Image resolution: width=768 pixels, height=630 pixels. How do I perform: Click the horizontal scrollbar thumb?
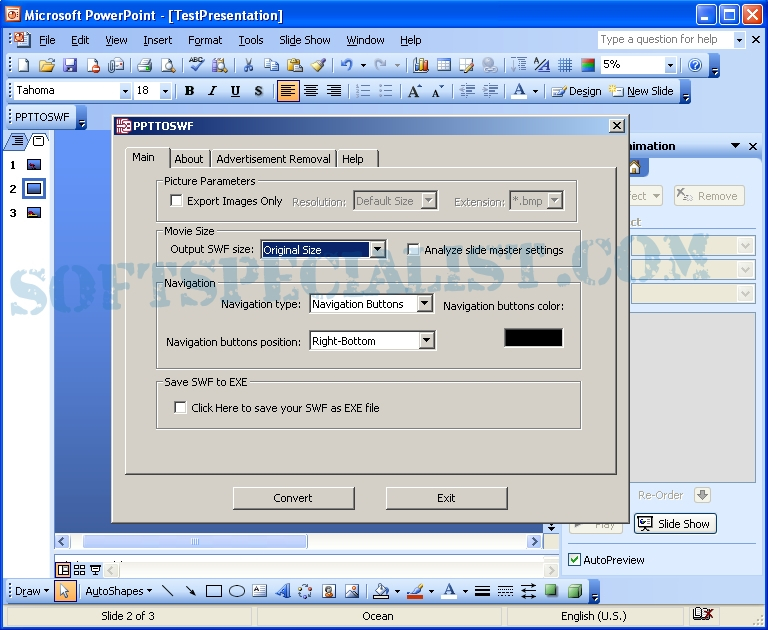point(195,541)
